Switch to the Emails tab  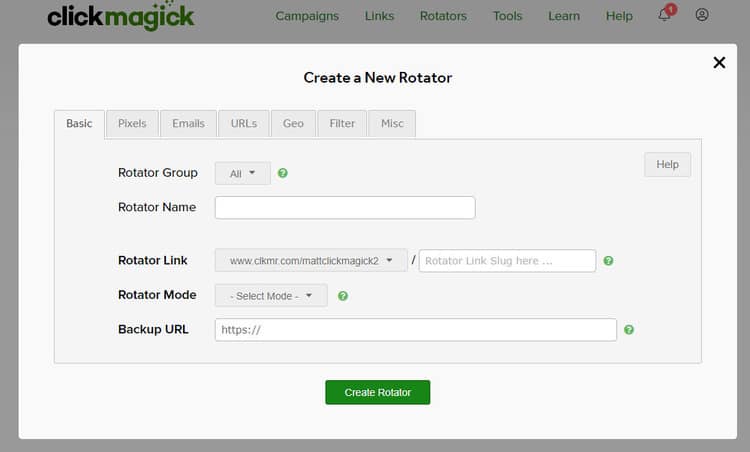(188, 123)
